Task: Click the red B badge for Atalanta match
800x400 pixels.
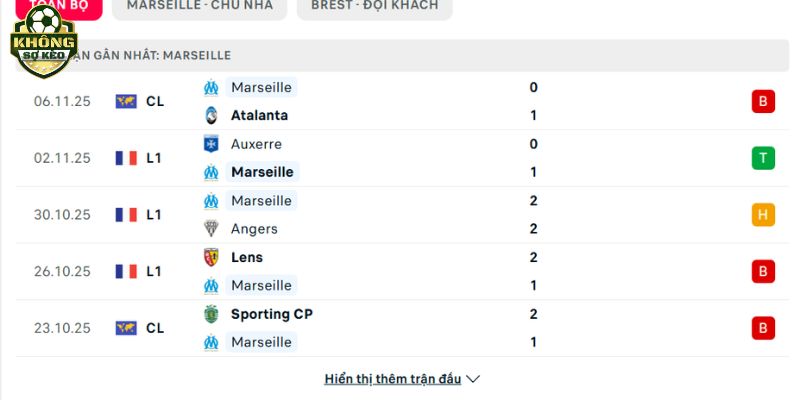Action: (763, 101)
